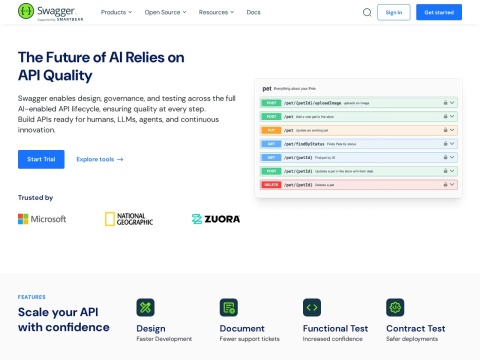Click the Contract Test gear icon

pos(395,307)
